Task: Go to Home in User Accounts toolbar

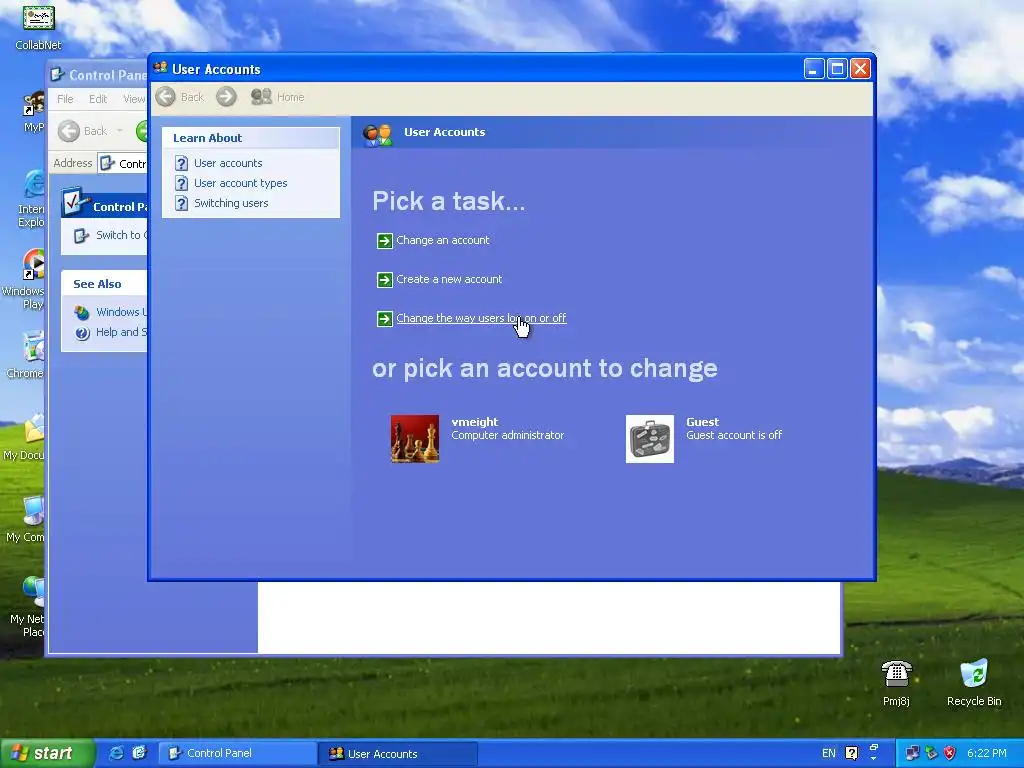Action: 278,97
